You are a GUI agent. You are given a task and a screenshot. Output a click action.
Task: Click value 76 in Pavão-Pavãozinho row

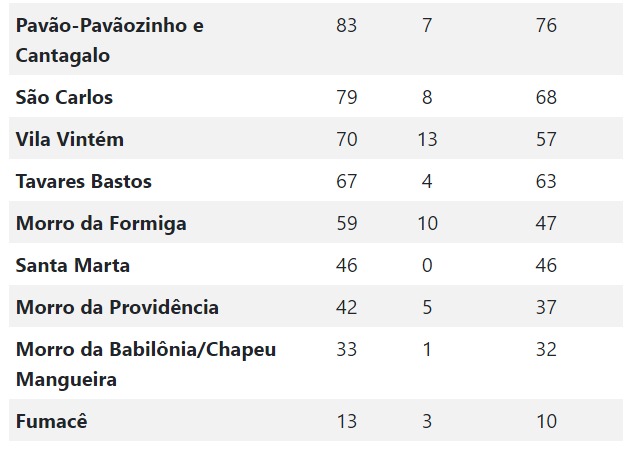tap(546, 26)
